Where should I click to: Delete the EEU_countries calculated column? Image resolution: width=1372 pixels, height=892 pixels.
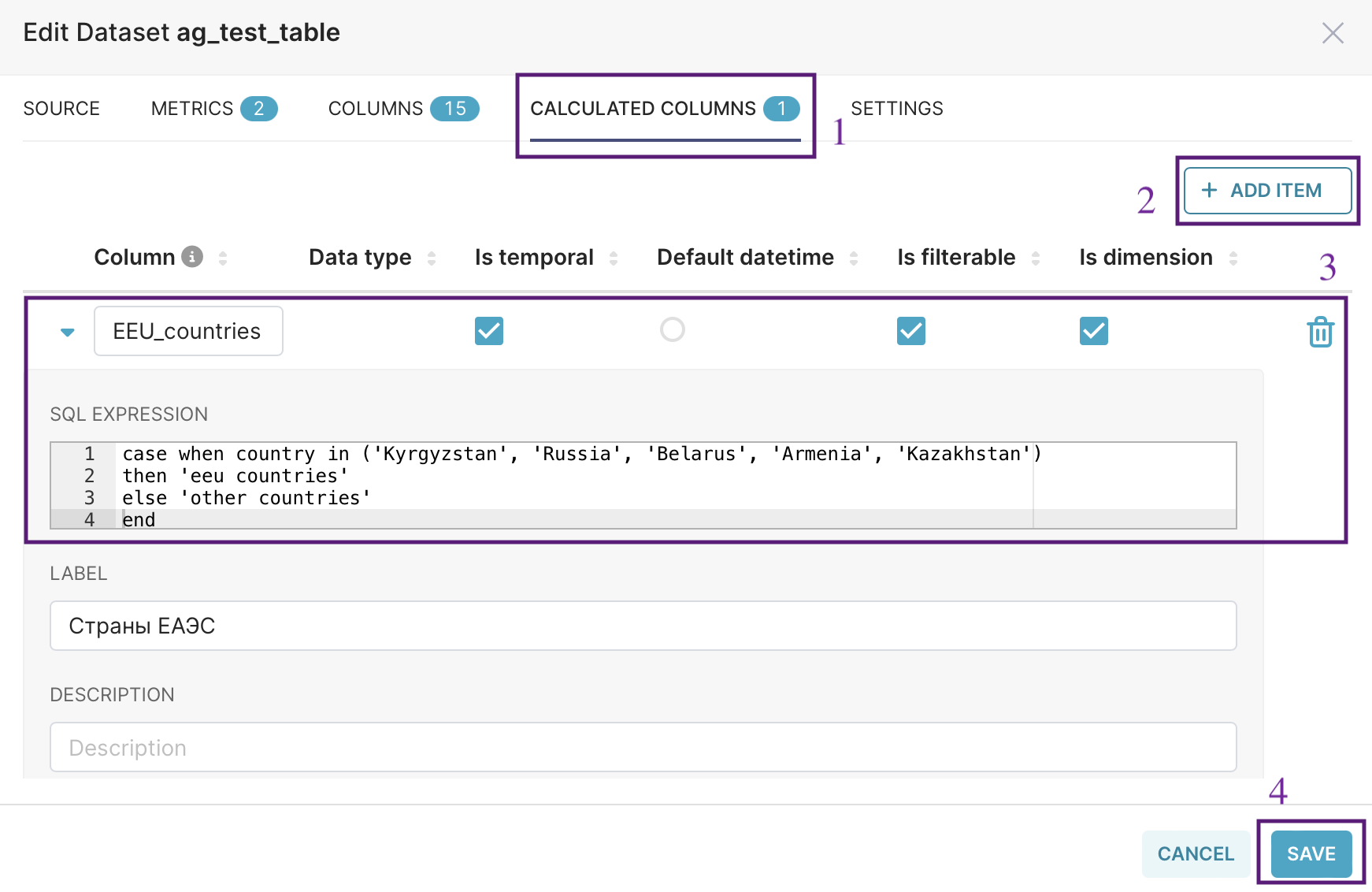click(1320, 332)
